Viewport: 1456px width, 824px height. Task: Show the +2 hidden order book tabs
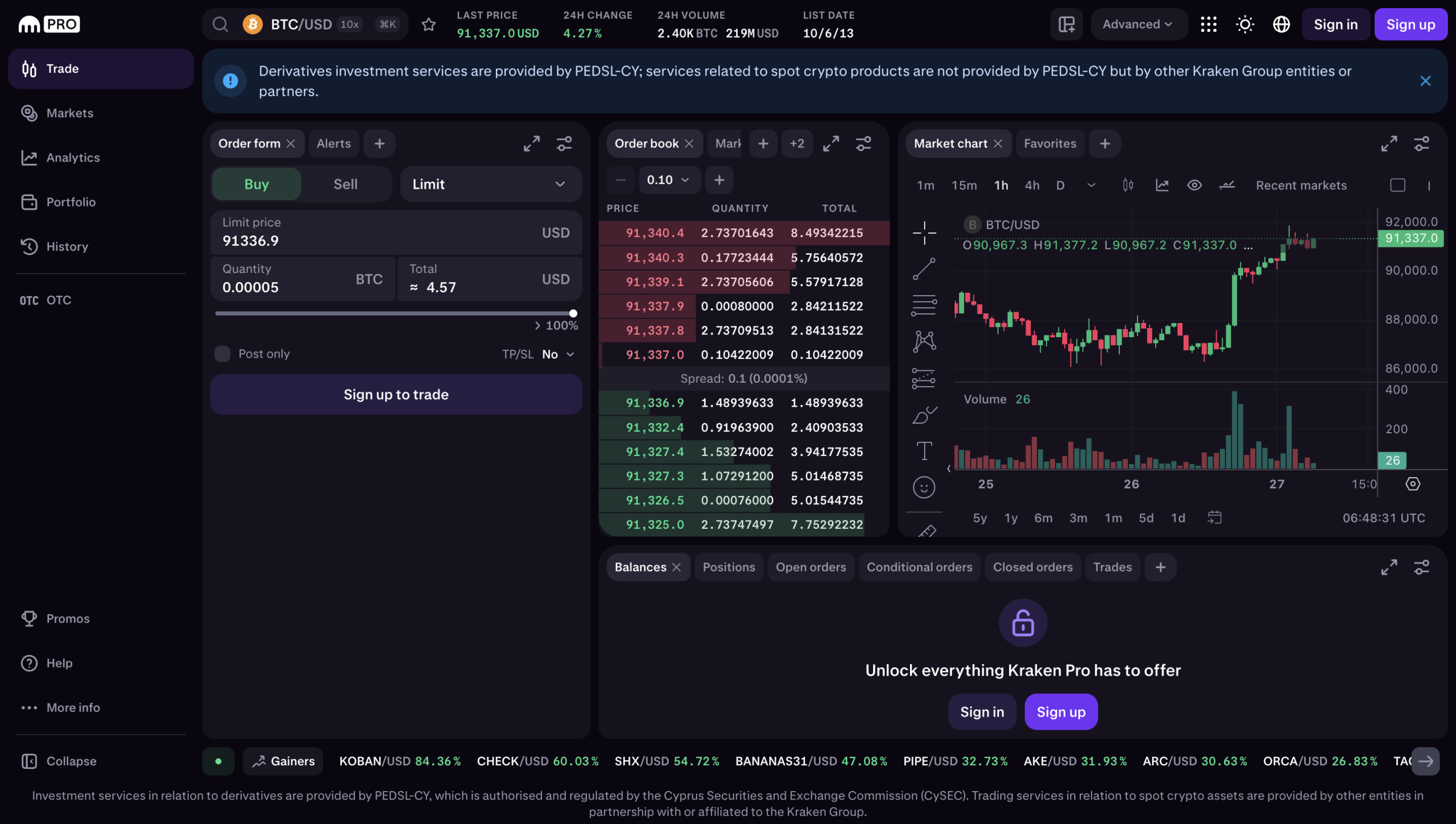(797, 143)
